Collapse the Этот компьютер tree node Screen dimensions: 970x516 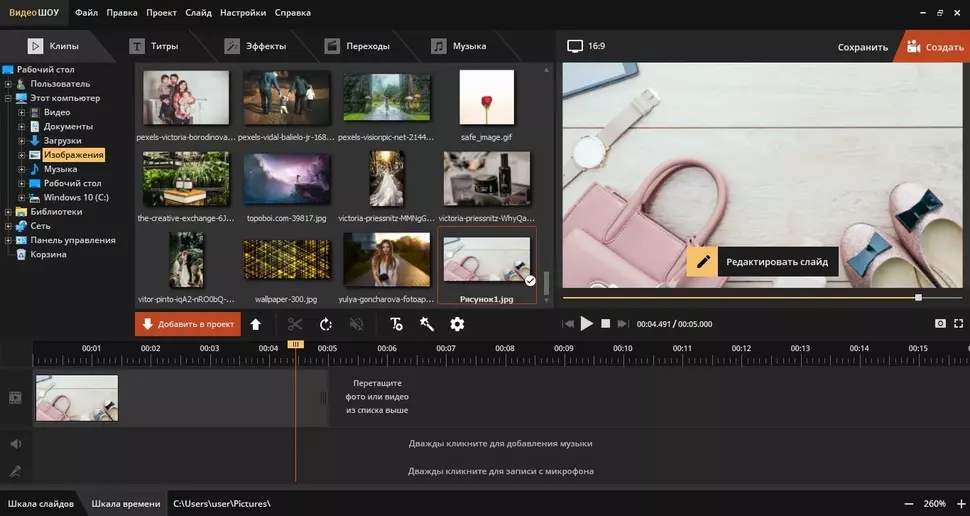[x=8, y=99]
